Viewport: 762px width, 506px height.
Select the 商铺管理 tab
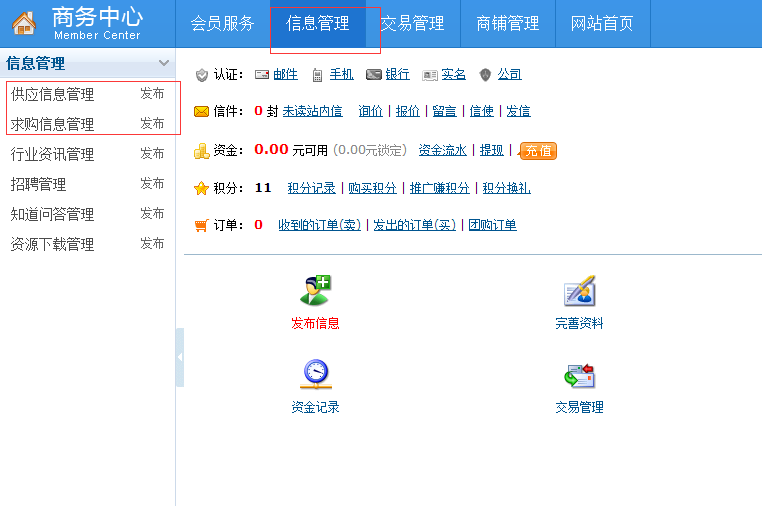pyautogui.click(x=507, y=23)
